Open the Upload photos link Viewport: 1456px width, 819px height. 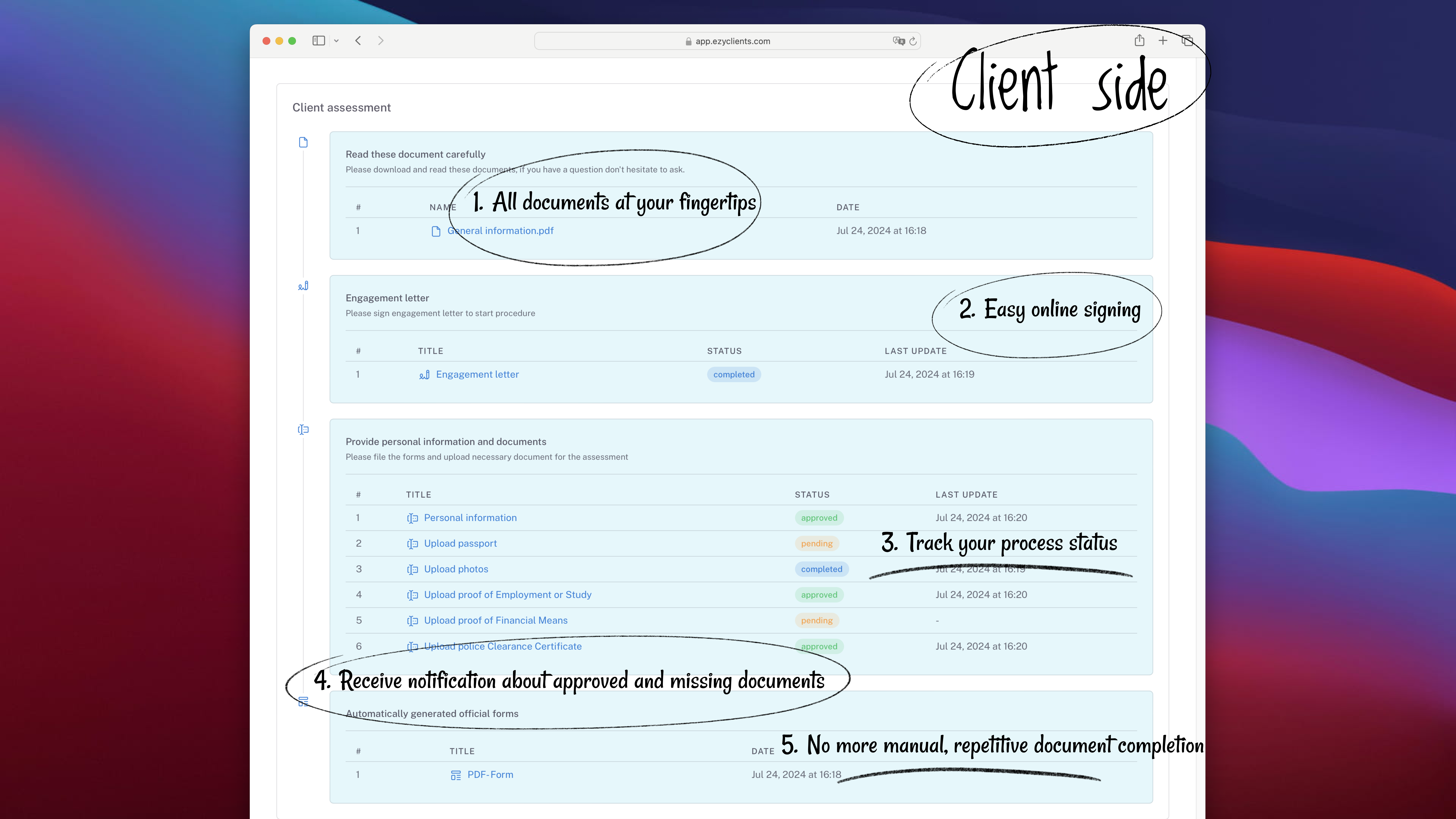pos(456,569)
